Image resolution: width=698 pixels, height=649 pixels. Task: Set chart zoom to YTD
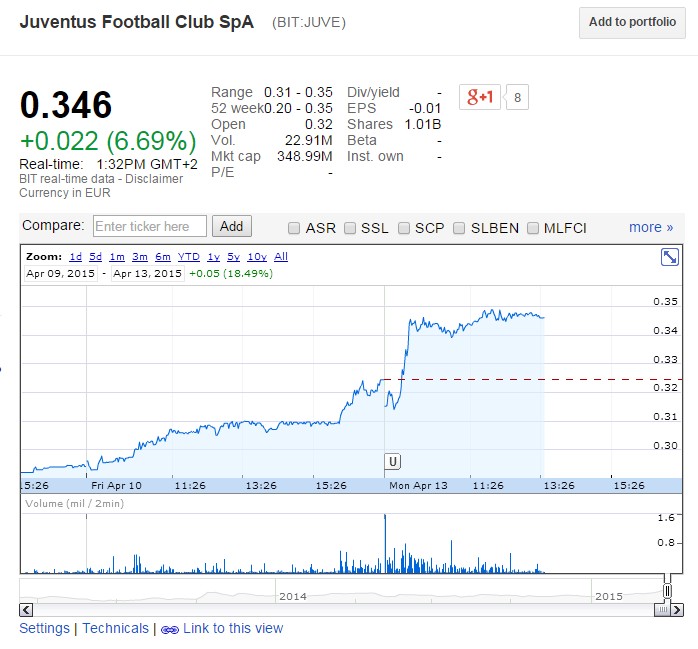[x=188, y=257]
